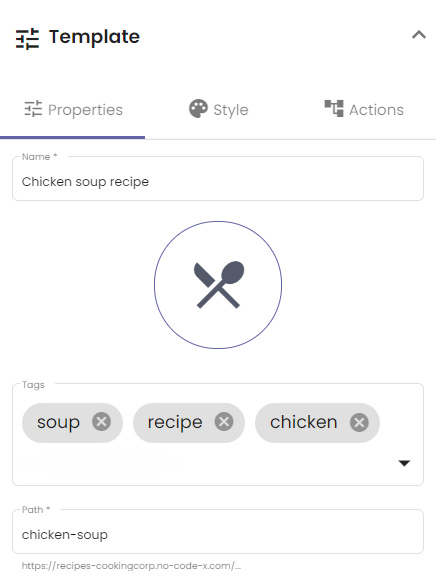Click the Path field containing chicken-soup
Screen dimensions: 436x582
click(x=218, y=532)
